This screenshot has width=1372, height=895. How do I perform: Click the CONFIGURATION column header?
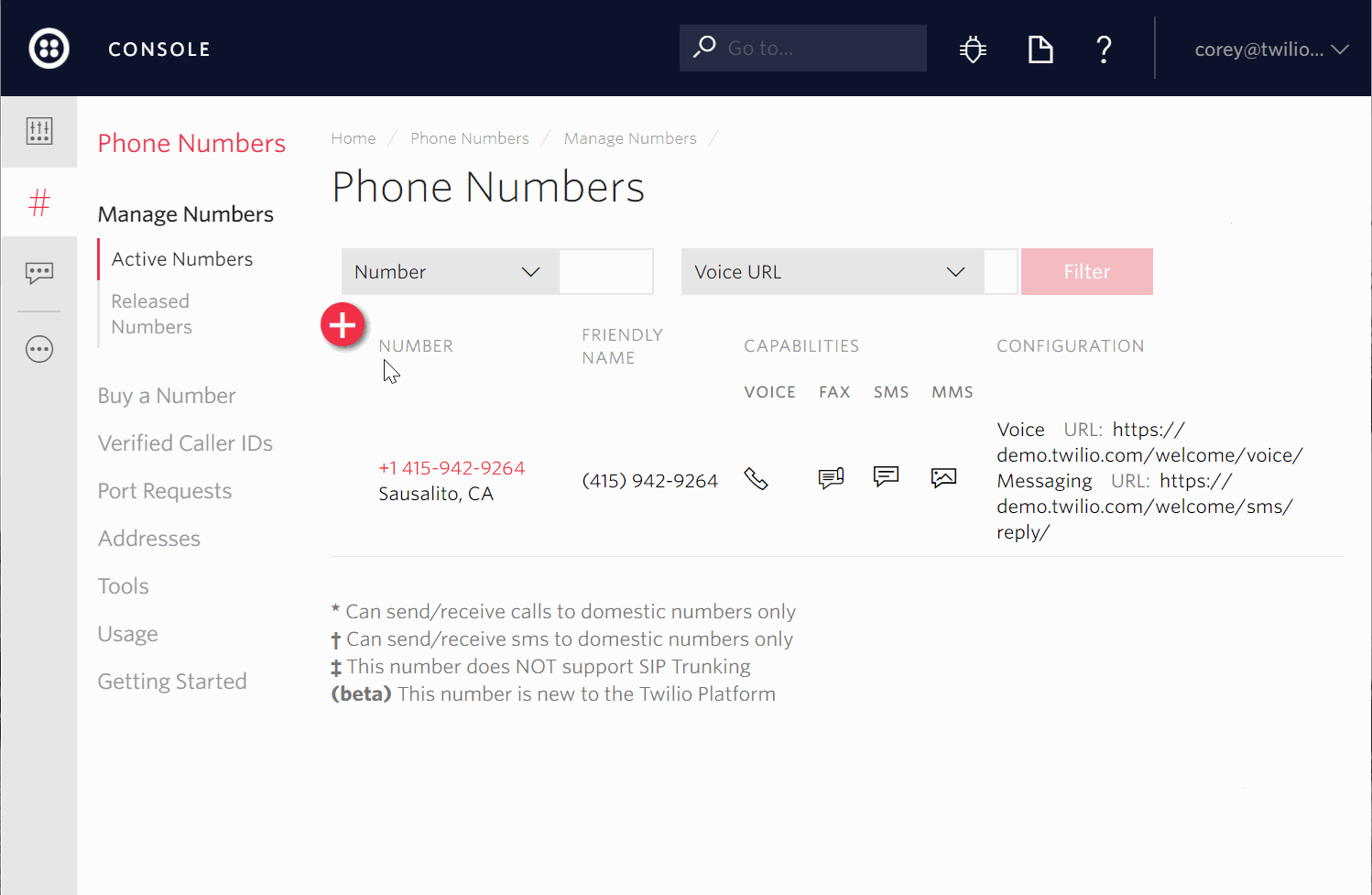tap(1071, 346)
